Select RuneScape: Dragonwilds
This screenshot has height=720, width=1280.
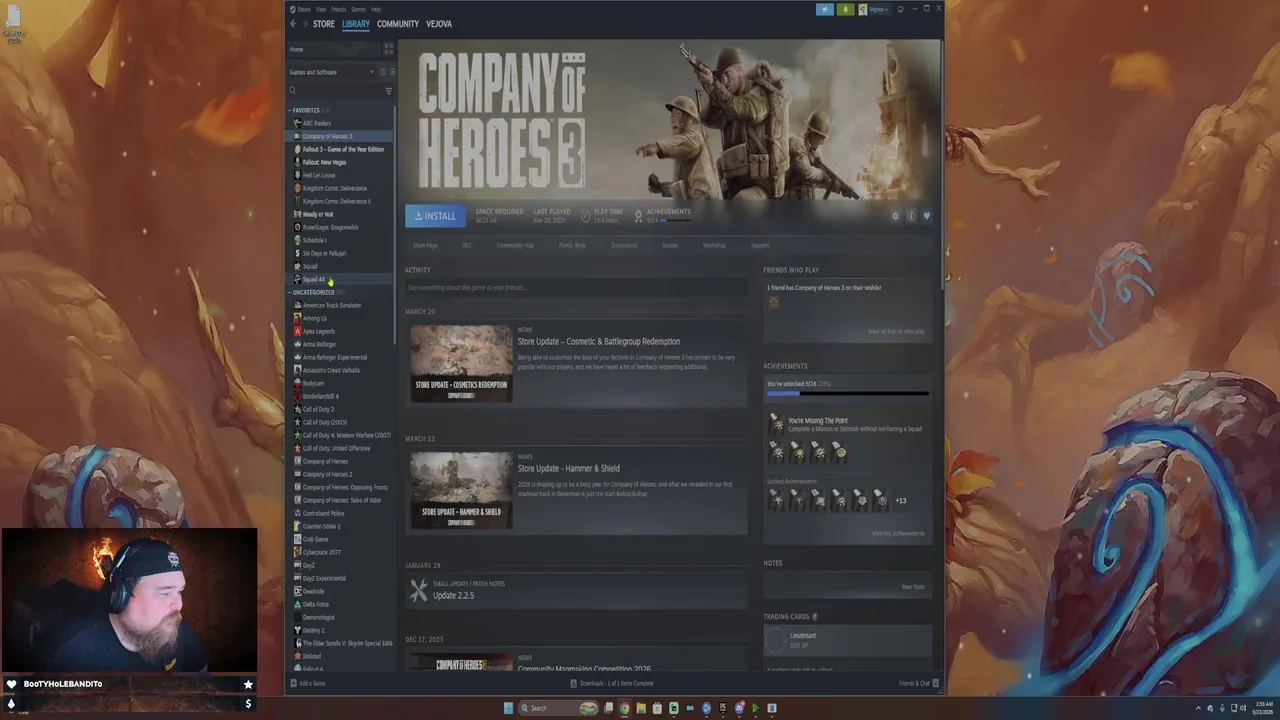pos(330,227)
